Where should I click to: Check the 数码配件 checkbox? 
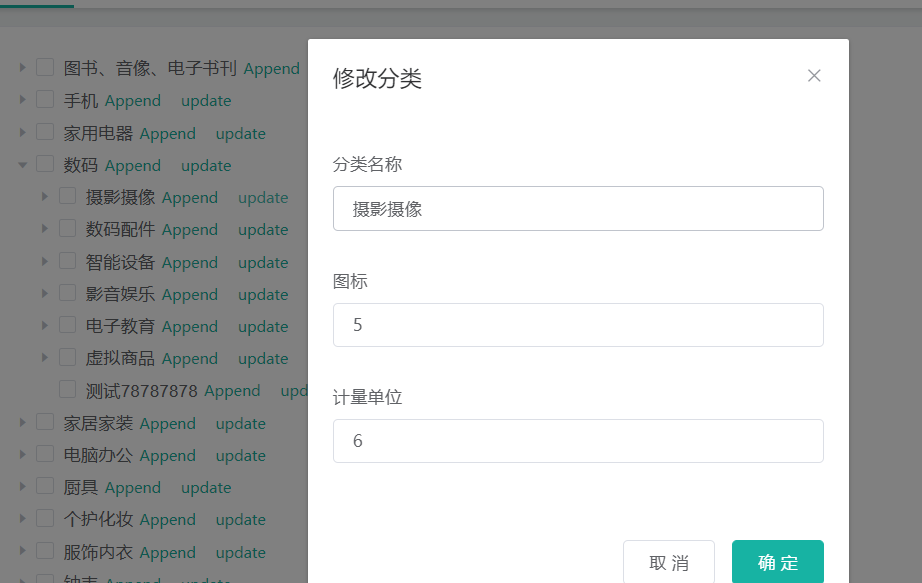point(68,228)
